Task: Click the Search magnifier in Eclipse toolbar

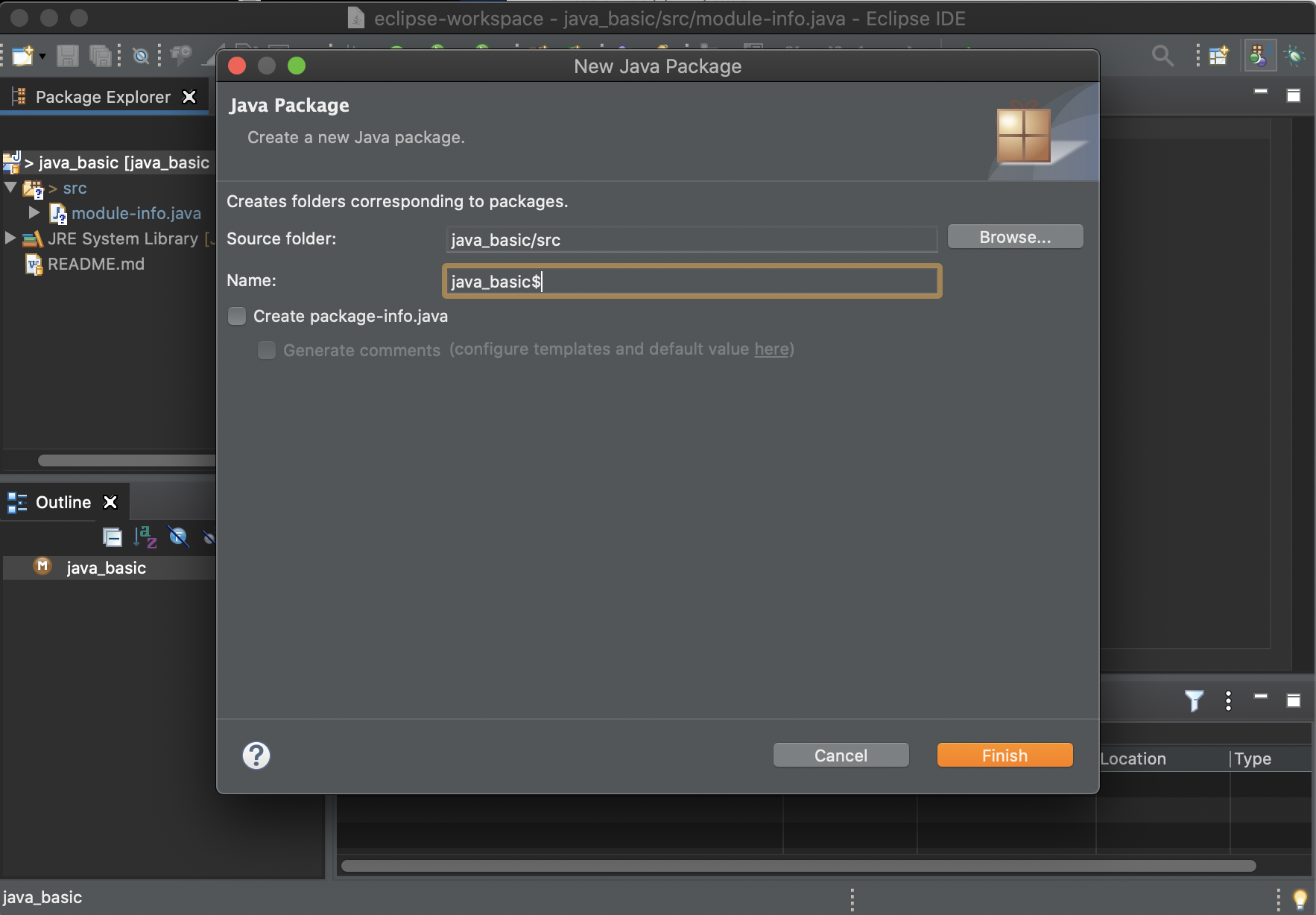Action: click(x=1162, y=55)
